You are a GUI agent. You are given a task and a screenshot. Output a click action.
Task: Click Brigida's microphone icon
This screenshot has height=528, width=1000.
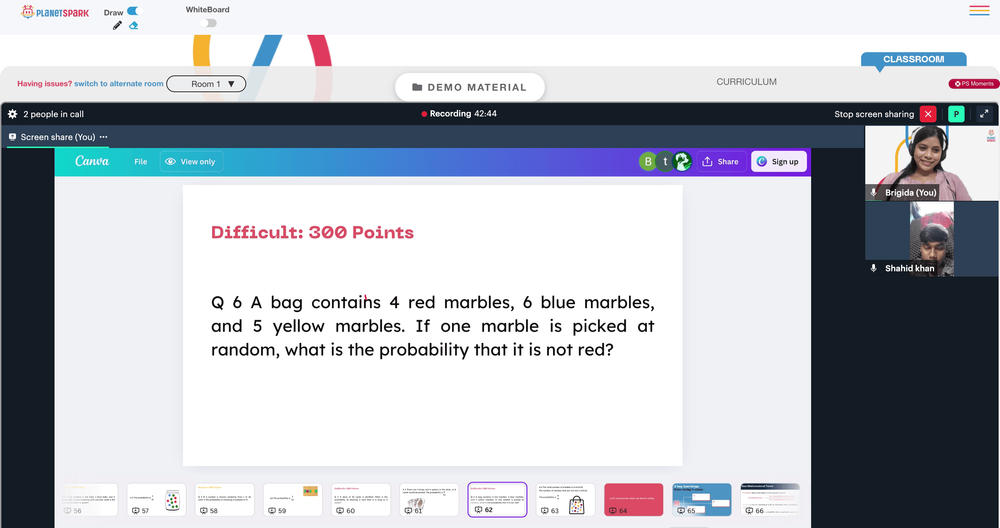[874, 192]
